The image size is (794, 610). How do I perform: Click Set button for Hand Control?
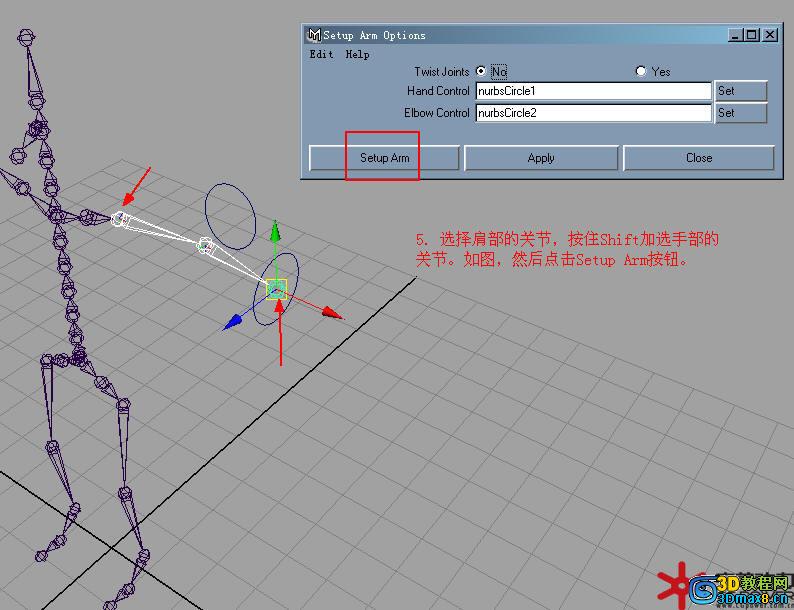741,91
